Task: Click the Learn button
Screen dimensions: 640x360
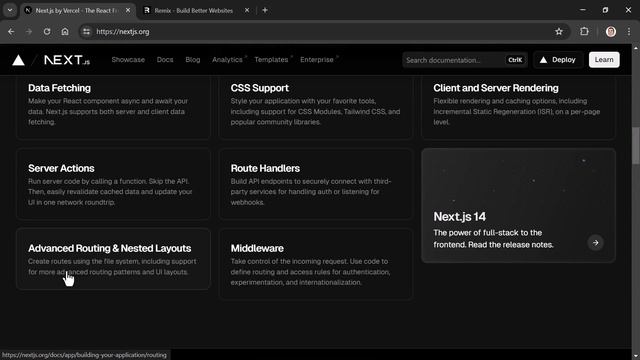Action: (x=604, y=60)
